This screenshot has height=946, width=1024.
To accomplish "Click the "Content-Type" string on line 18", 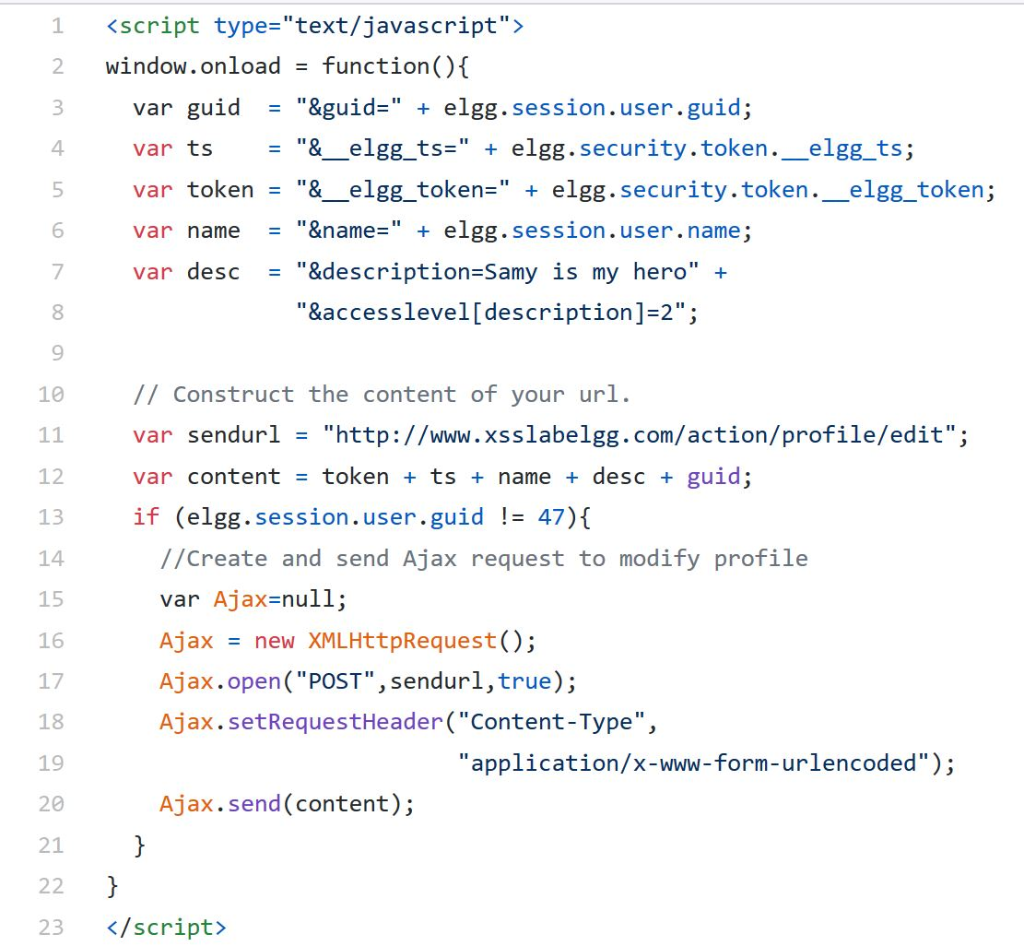I will [x=551, y=722].
